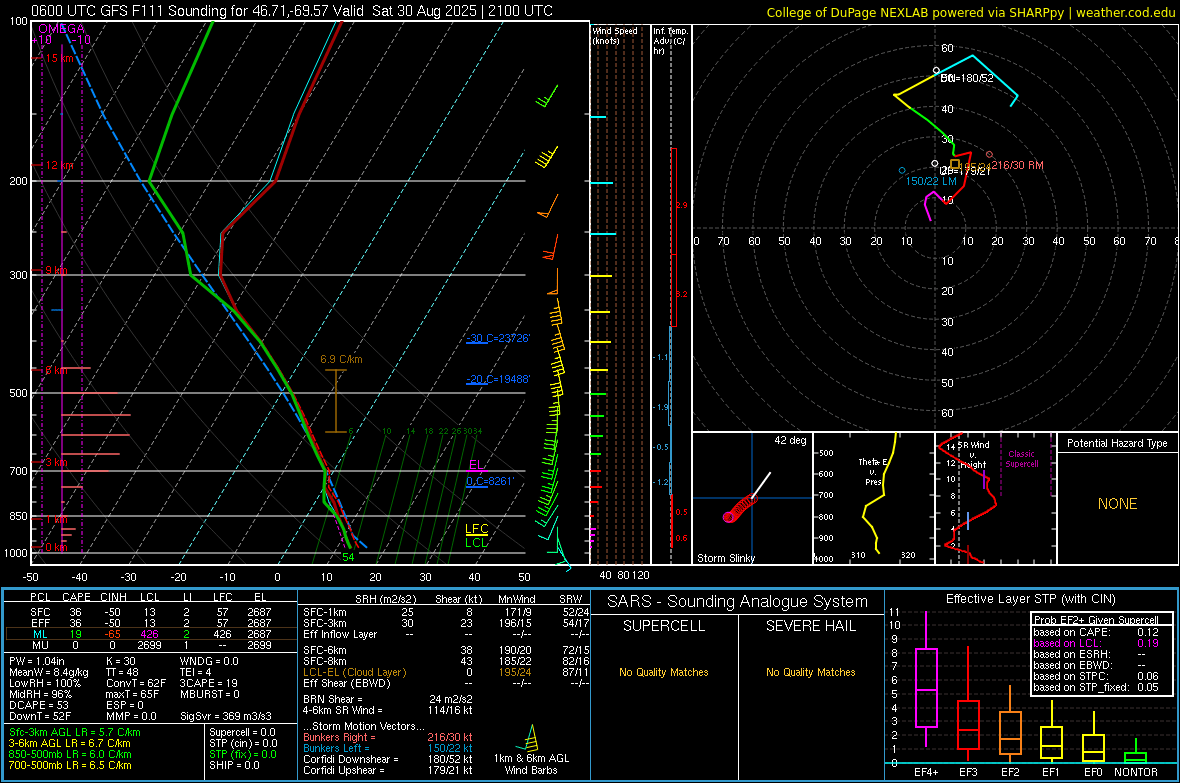
Task: Click the PW = 1.04in value
Action: [37, 661]
